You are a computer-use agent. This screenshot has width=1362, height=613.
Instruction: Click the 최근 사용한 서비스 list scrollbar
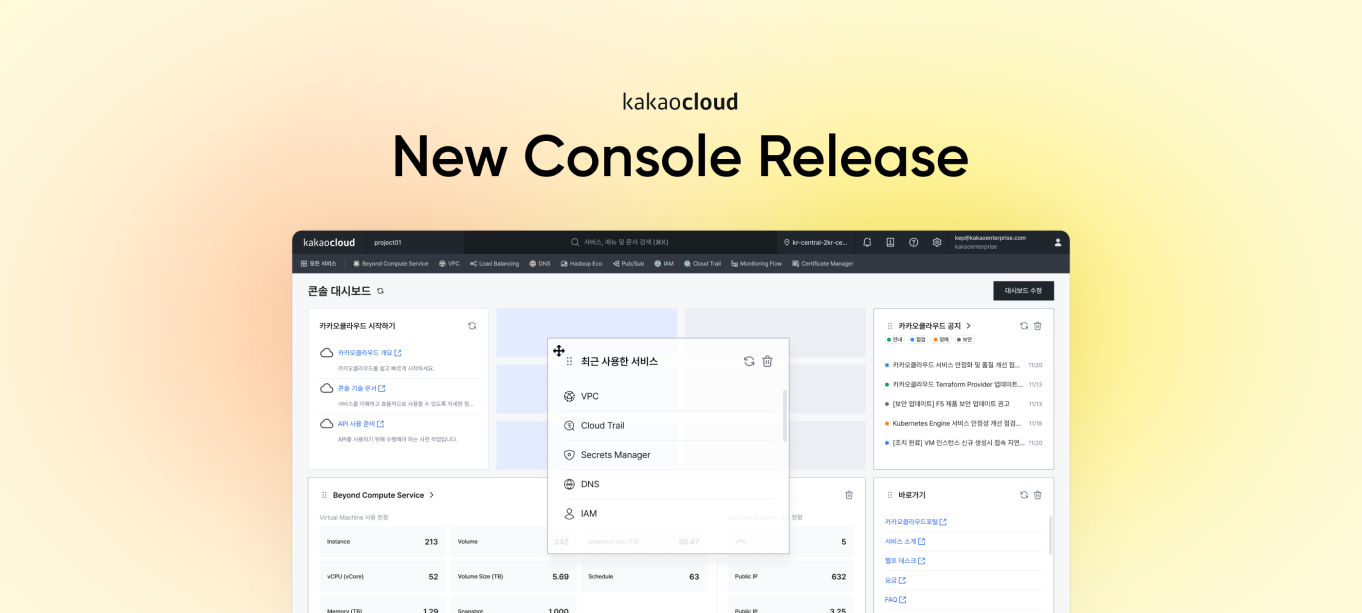pyautogui.click(x=784, y=416)
